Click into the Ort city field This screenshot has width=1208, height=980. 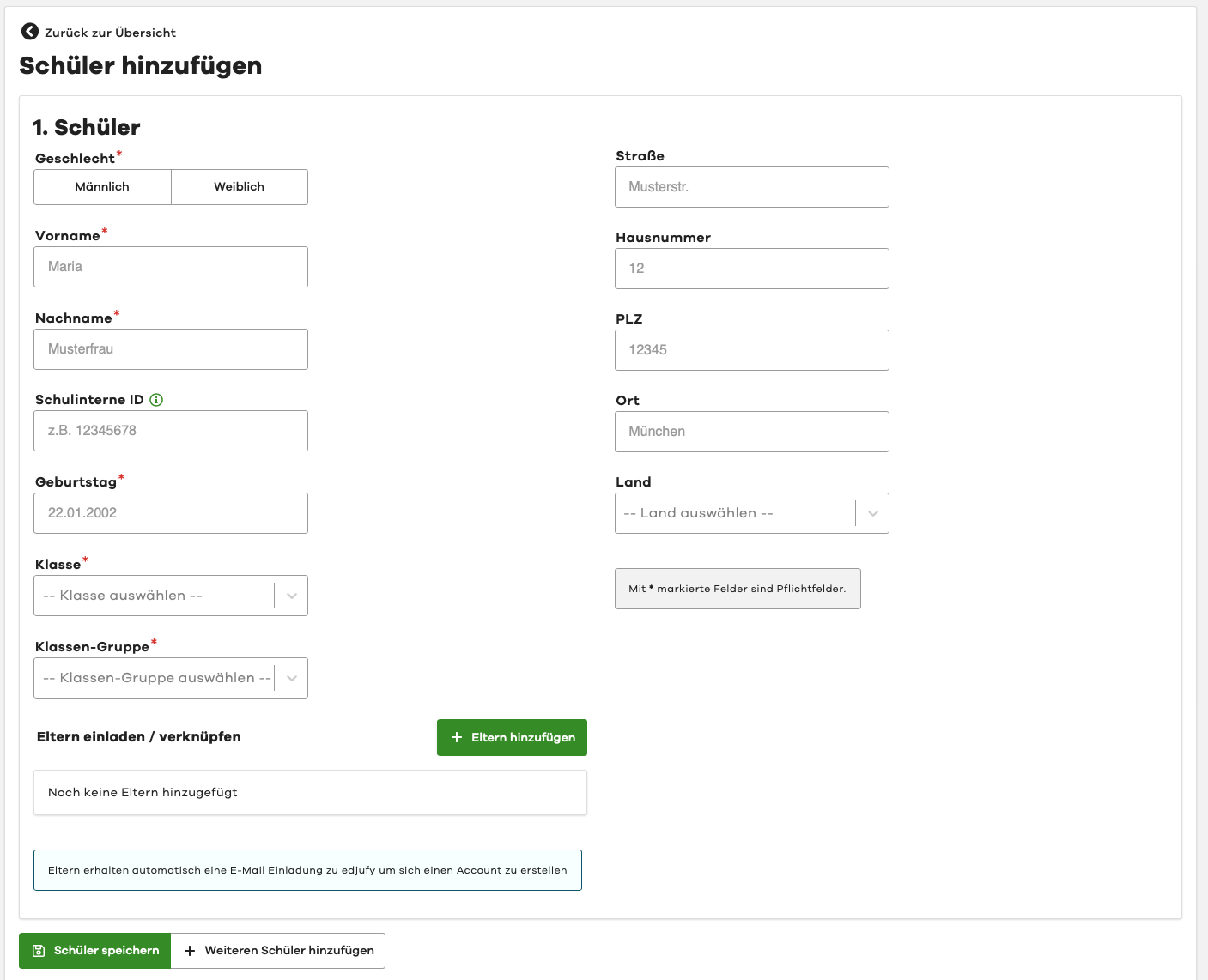(x=751, y=432)
